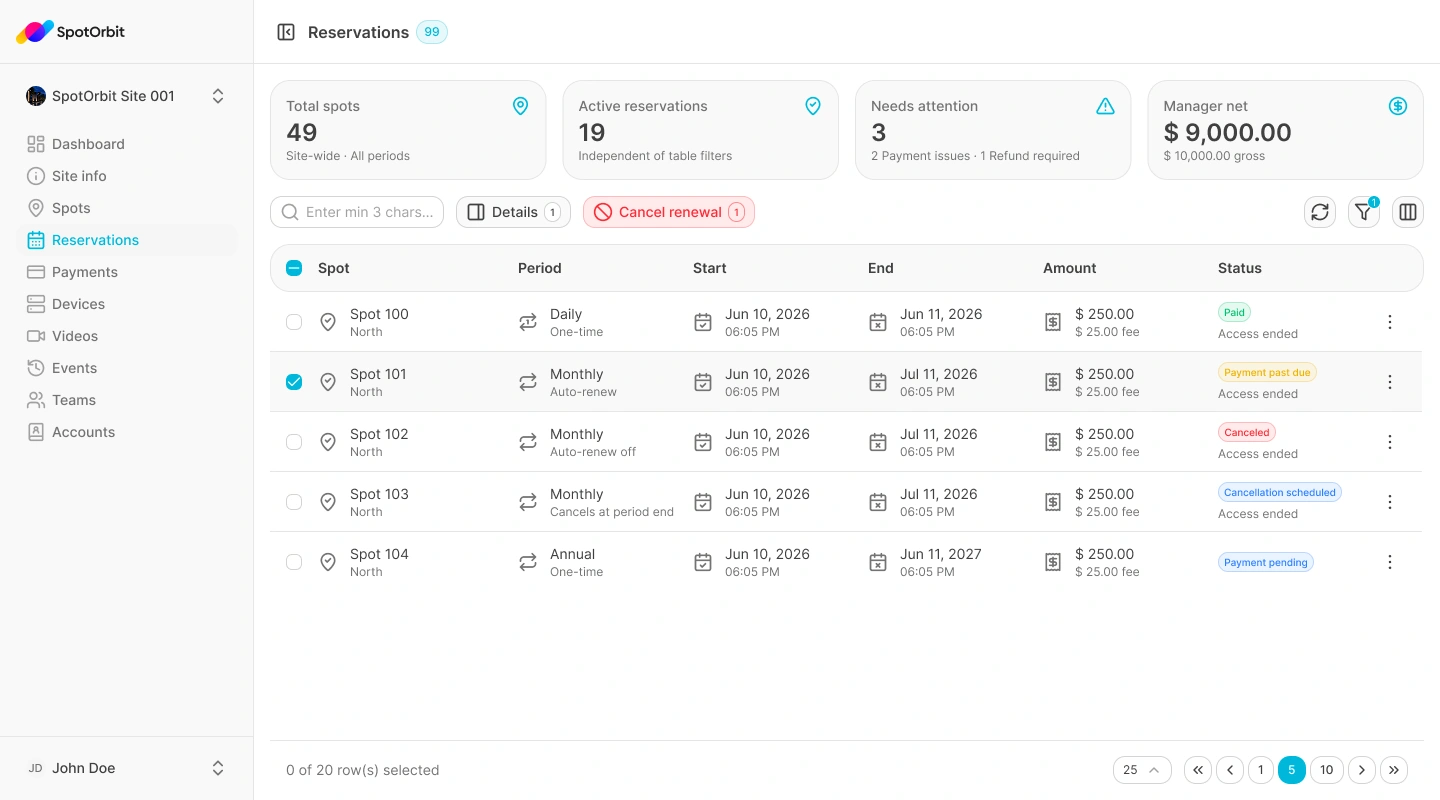Go to the next page
This screenshot has height=800, width=1440.
[1362, 770]
